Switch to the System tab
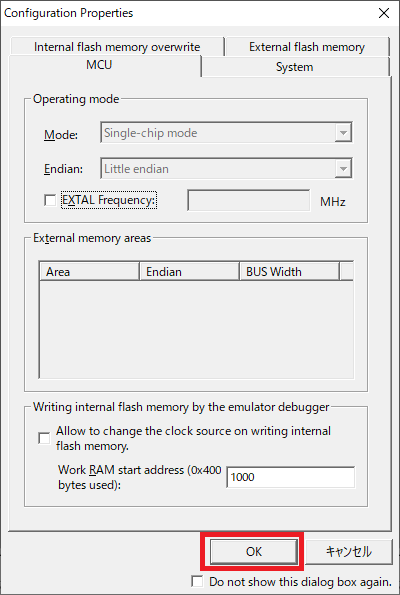This screenshot has width=400, height=595. tap(295, 67)
